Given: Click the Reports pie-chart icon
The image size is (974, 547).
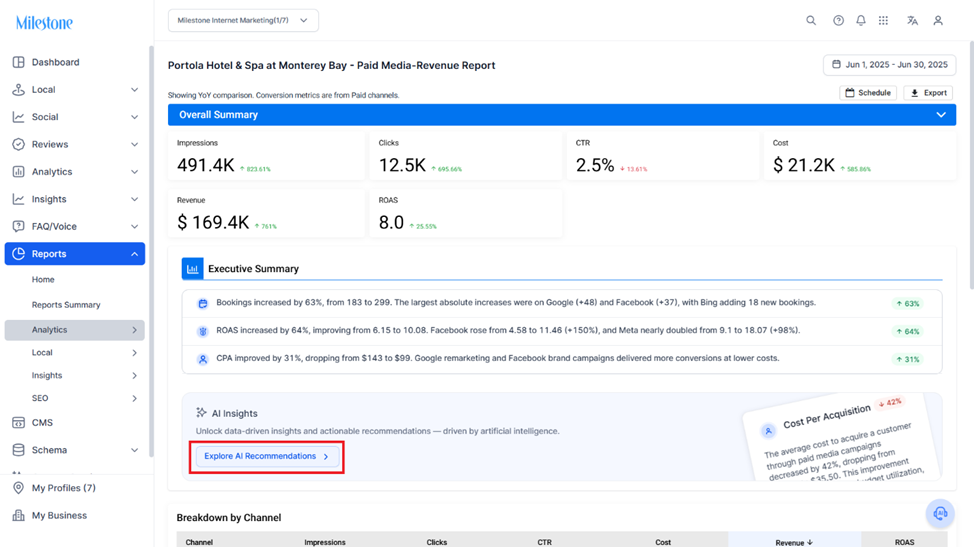Looking at the screenshot, I should pyautogui.click(x=19, y=253).
